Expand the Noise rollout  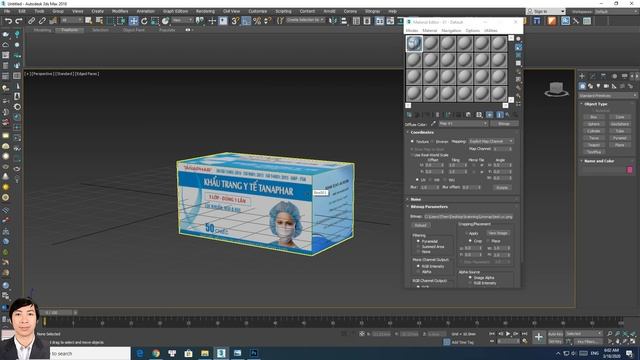(x=416, y=199)
